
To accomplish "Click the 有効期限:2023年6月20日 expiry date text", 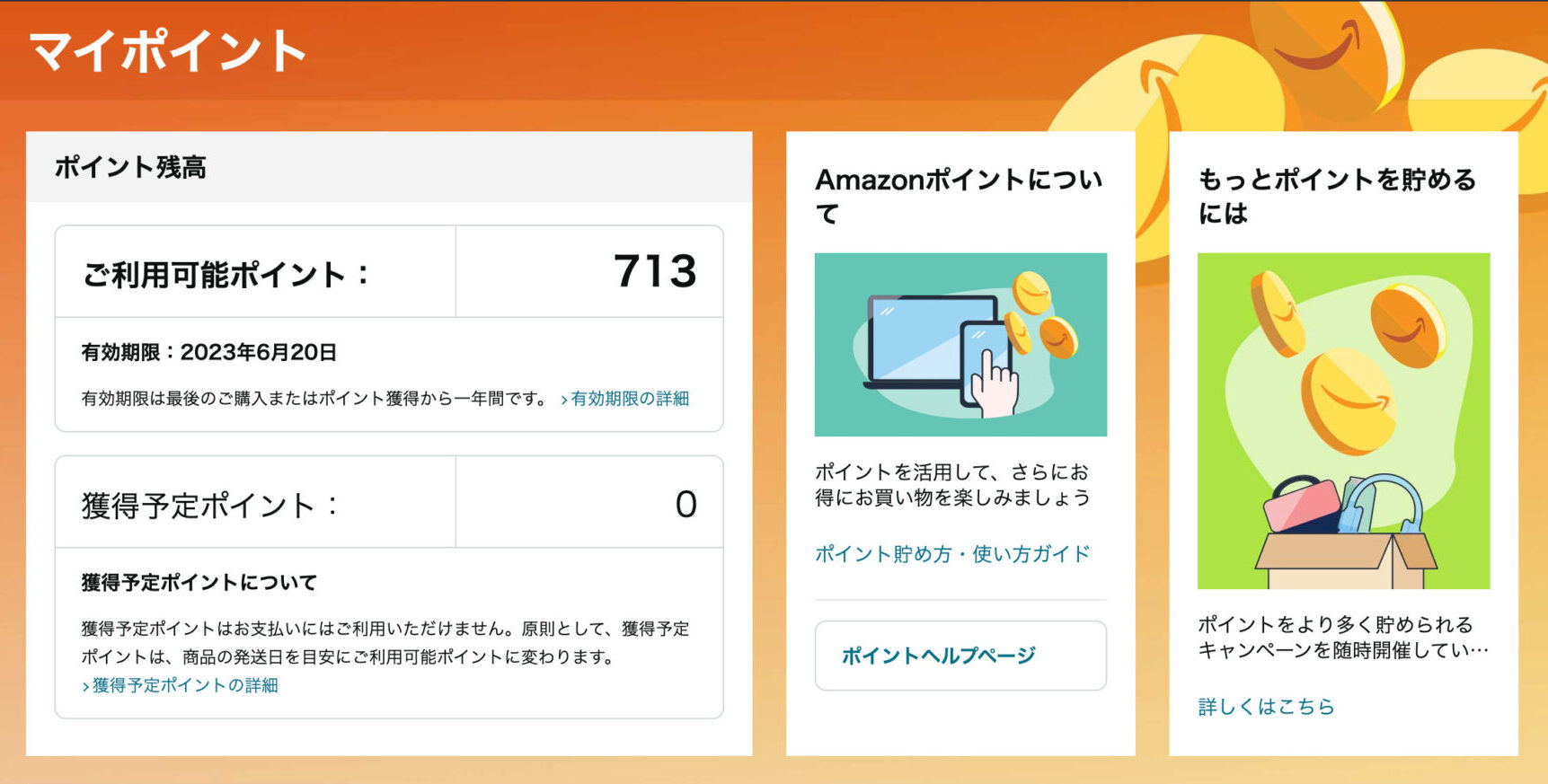I will tap(209, 352).
